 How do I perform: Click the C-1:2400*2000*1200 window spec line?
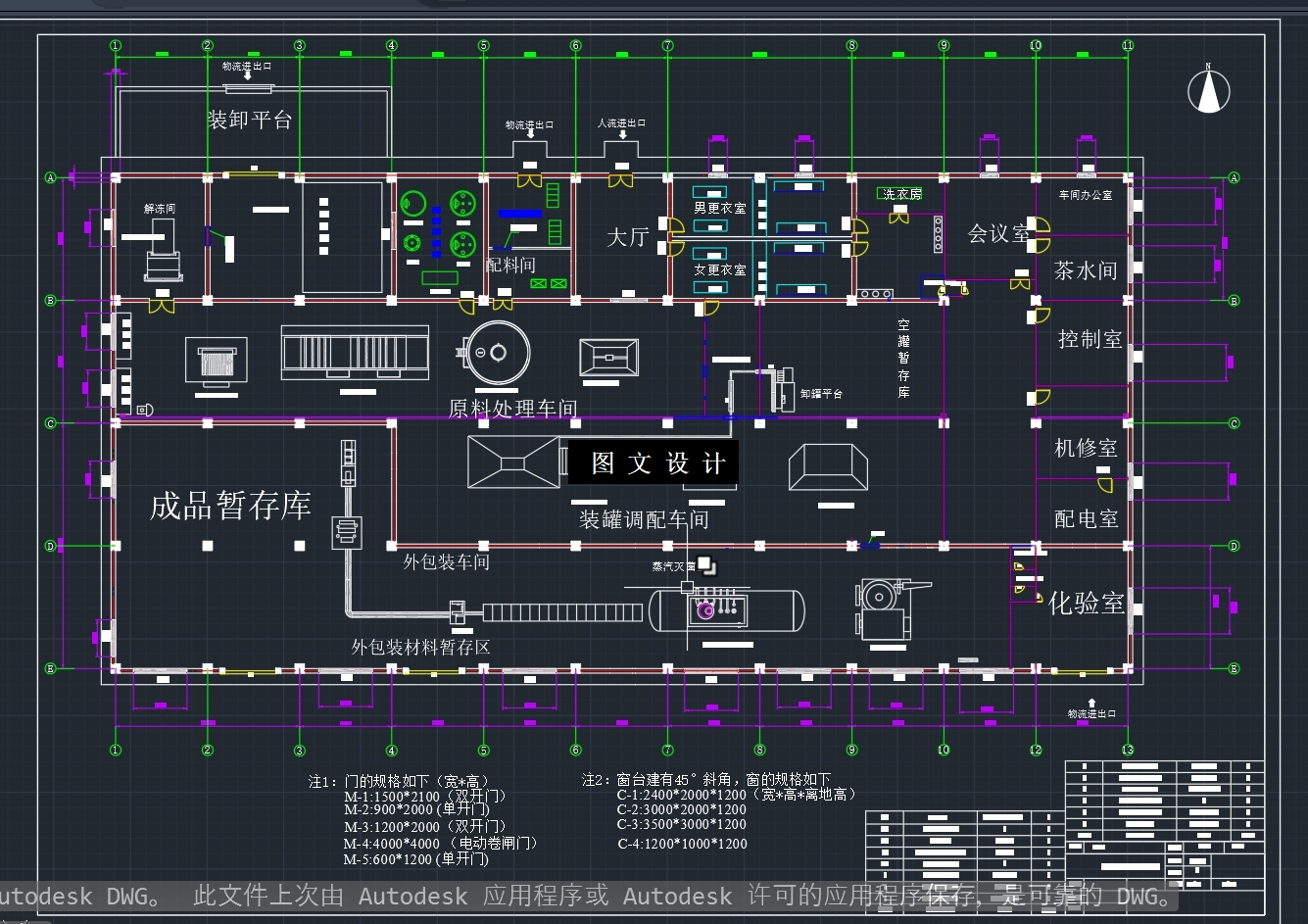[738, 795]
